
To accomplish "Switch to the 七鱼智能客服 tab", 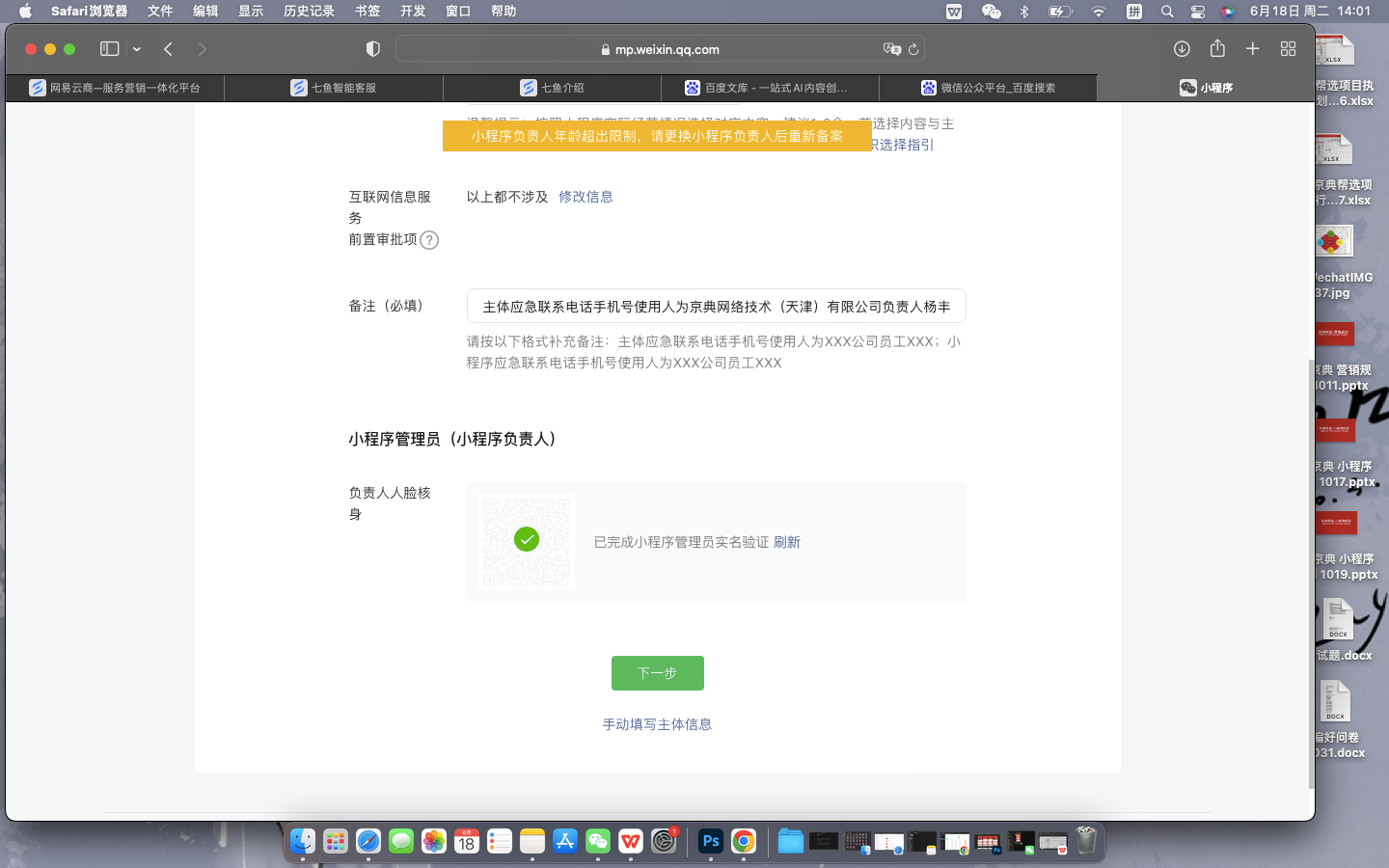I will point(334,88).
